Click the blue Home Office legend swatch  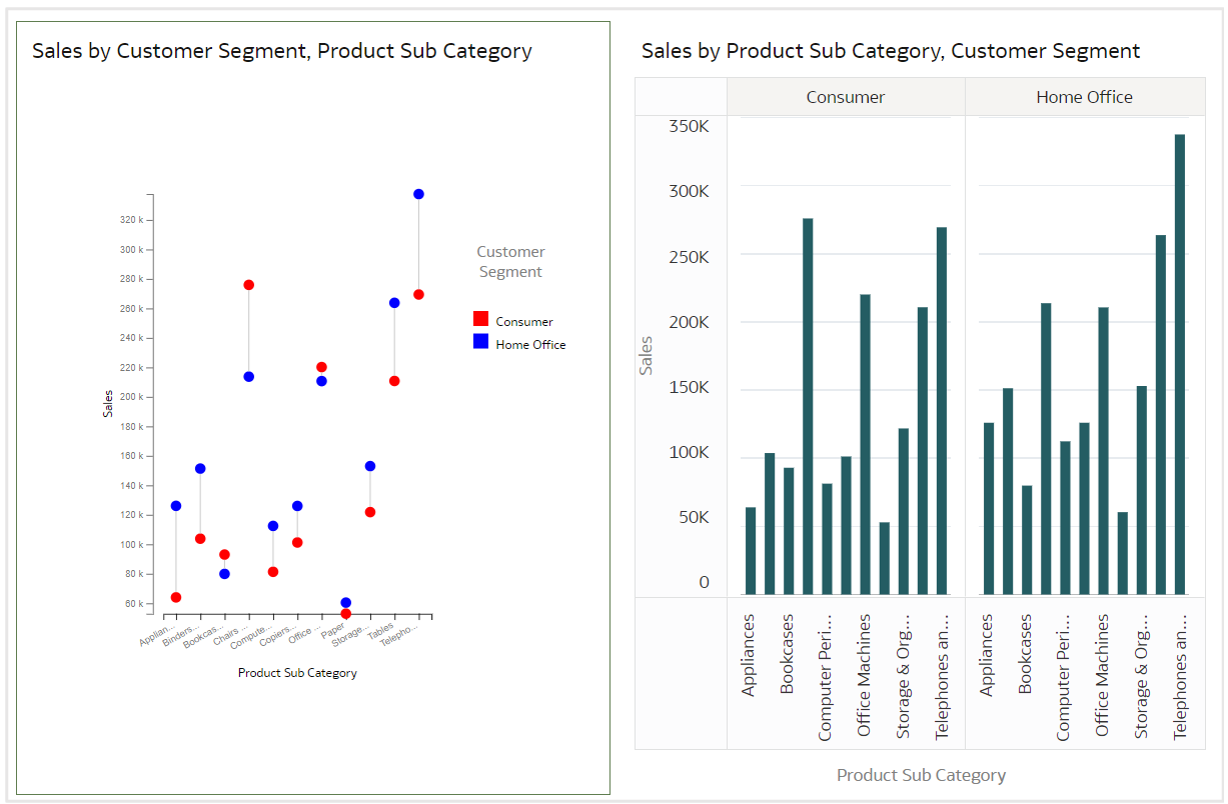481,342
